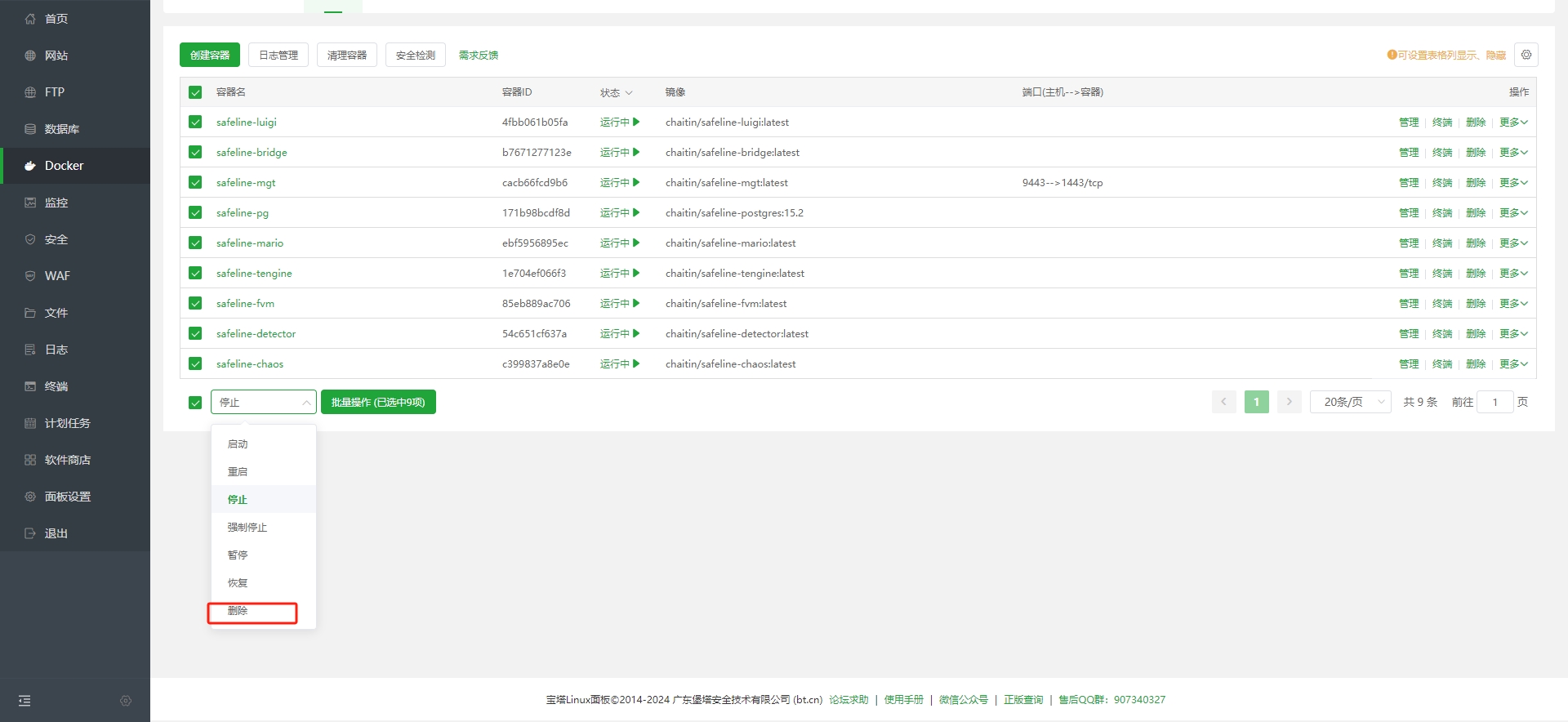This screenshot has height=722, width=1568.
Task: Open the 监控 monitor icon
Action: 30,203
